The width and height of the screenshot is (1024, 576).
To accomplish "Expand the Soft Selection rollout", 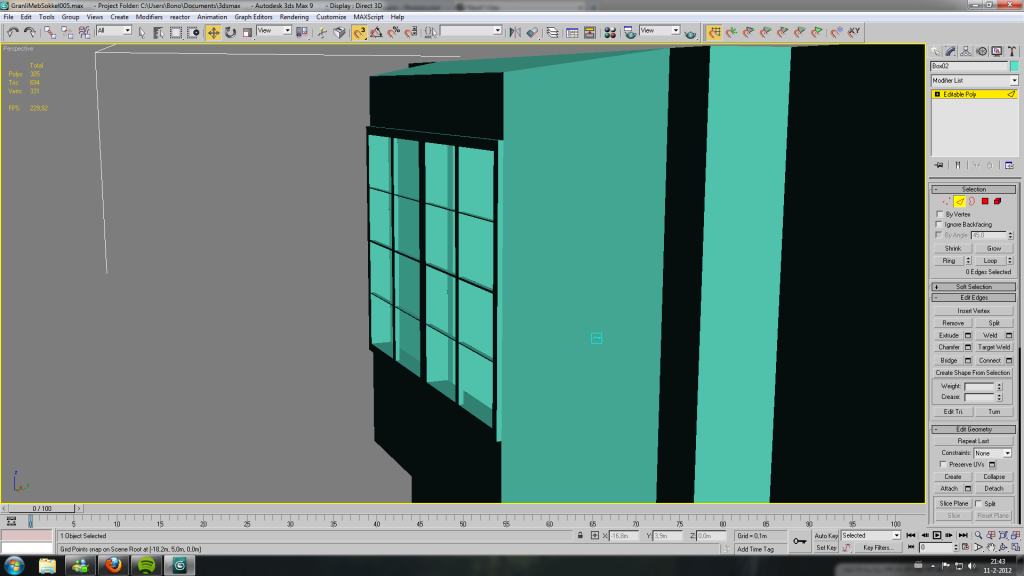I will [973, 287].
